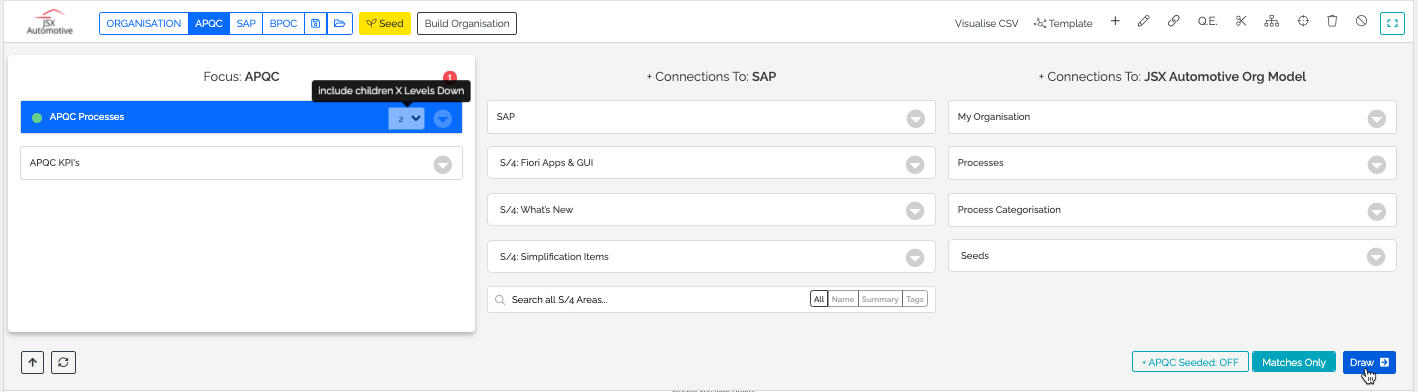Viewport: 1418px width, 392px height.
Task: Open the Template option
Action: pyautogui.click(x=1063, y=23)
